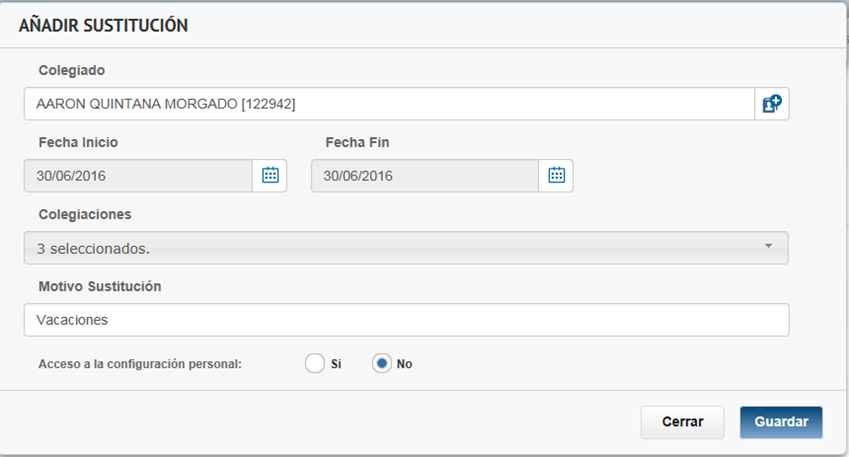Click the Motivo Sustitución label
This screenshot has width=849, height=457.
pyautogui.click(x=100, y=286)
